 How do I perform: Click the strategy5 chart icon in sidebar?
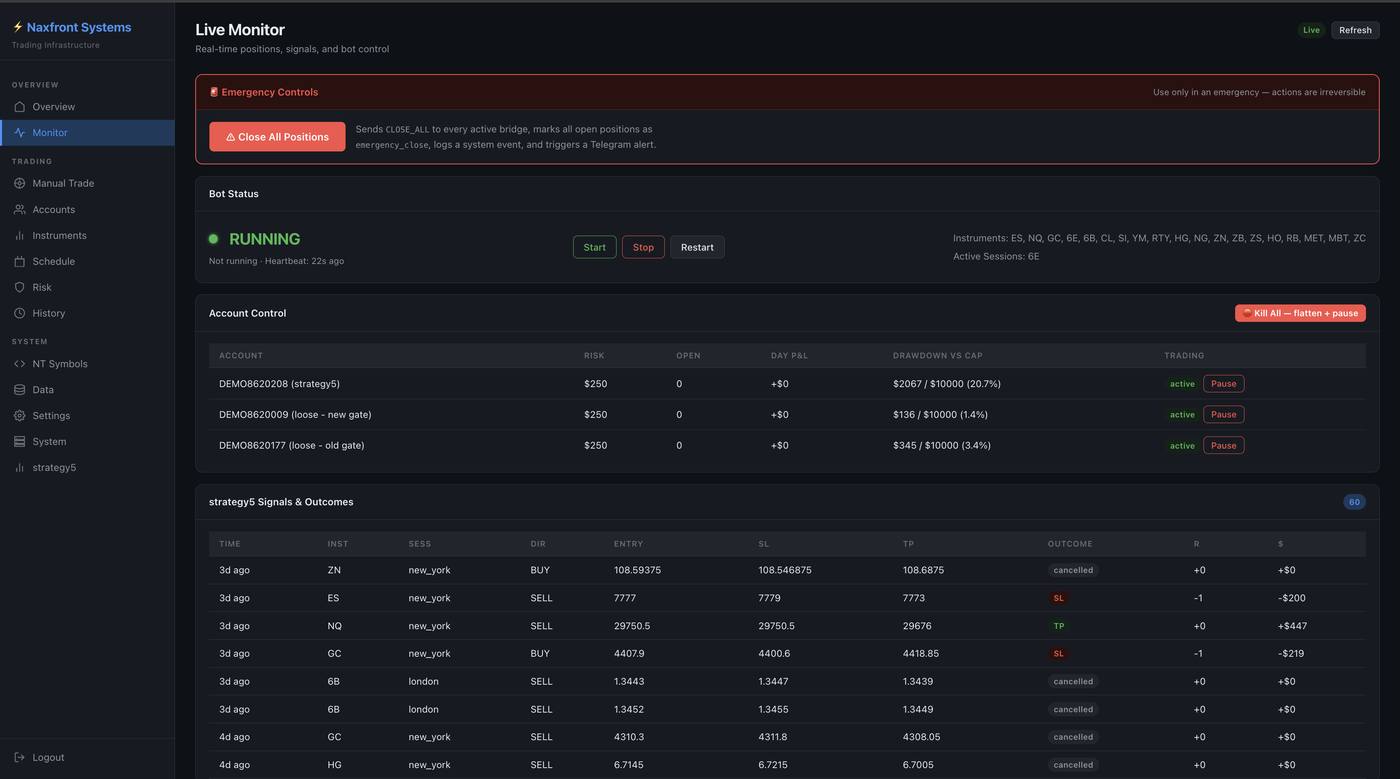19,468
